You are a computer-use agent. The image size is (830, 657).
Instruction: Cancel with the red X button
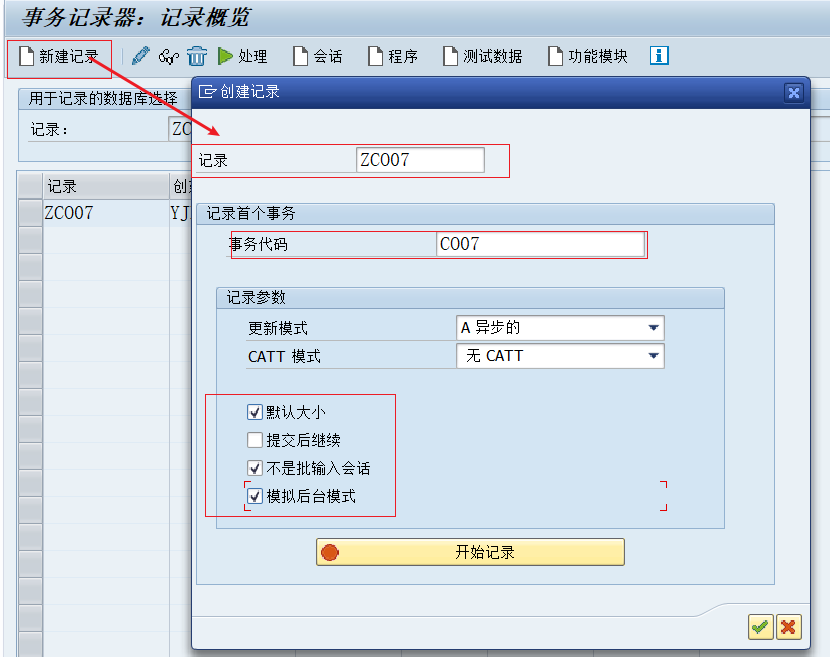(x=789, y=627)
